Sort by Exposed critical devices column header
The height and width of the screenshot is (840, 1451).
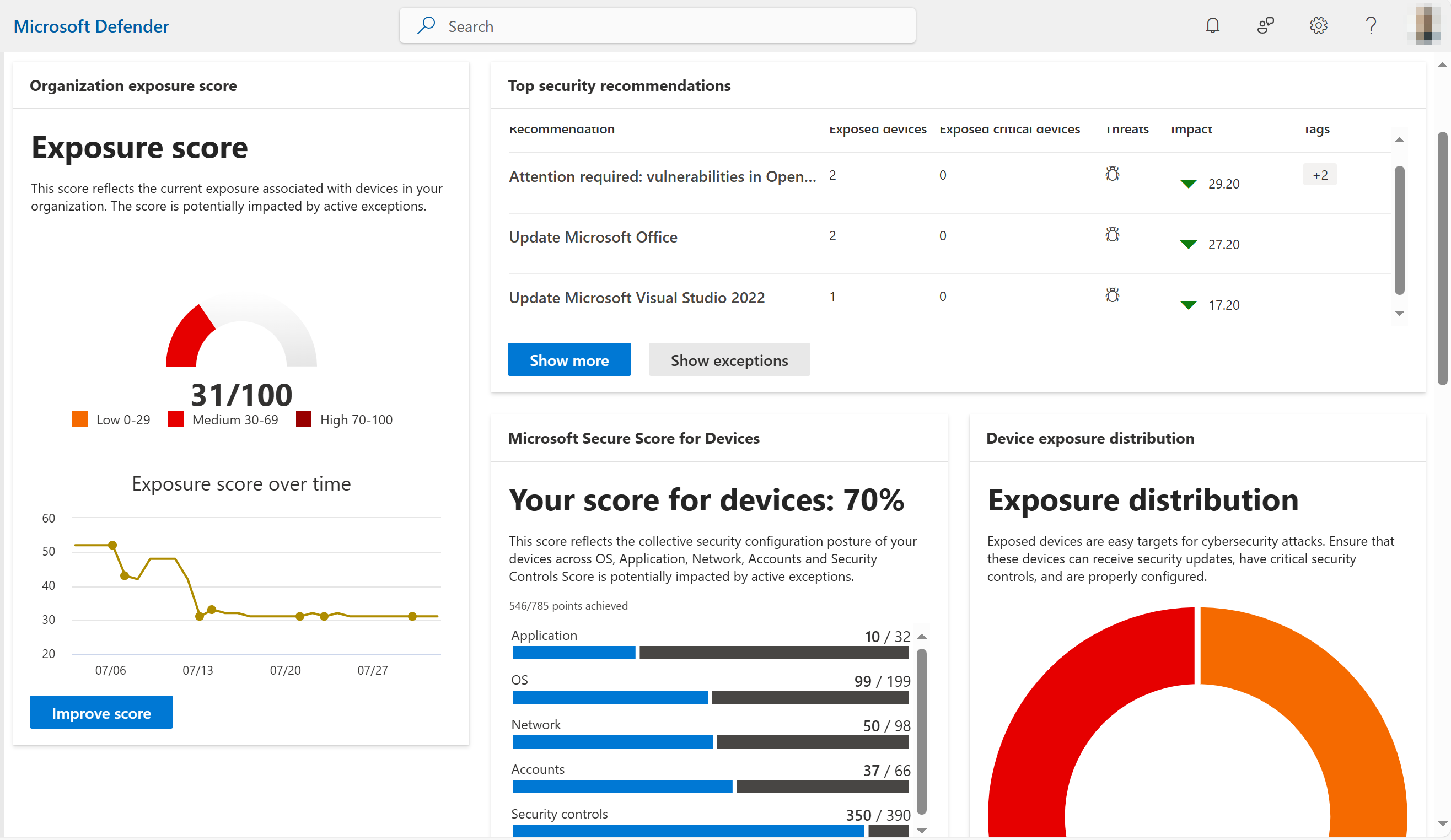1009,130
